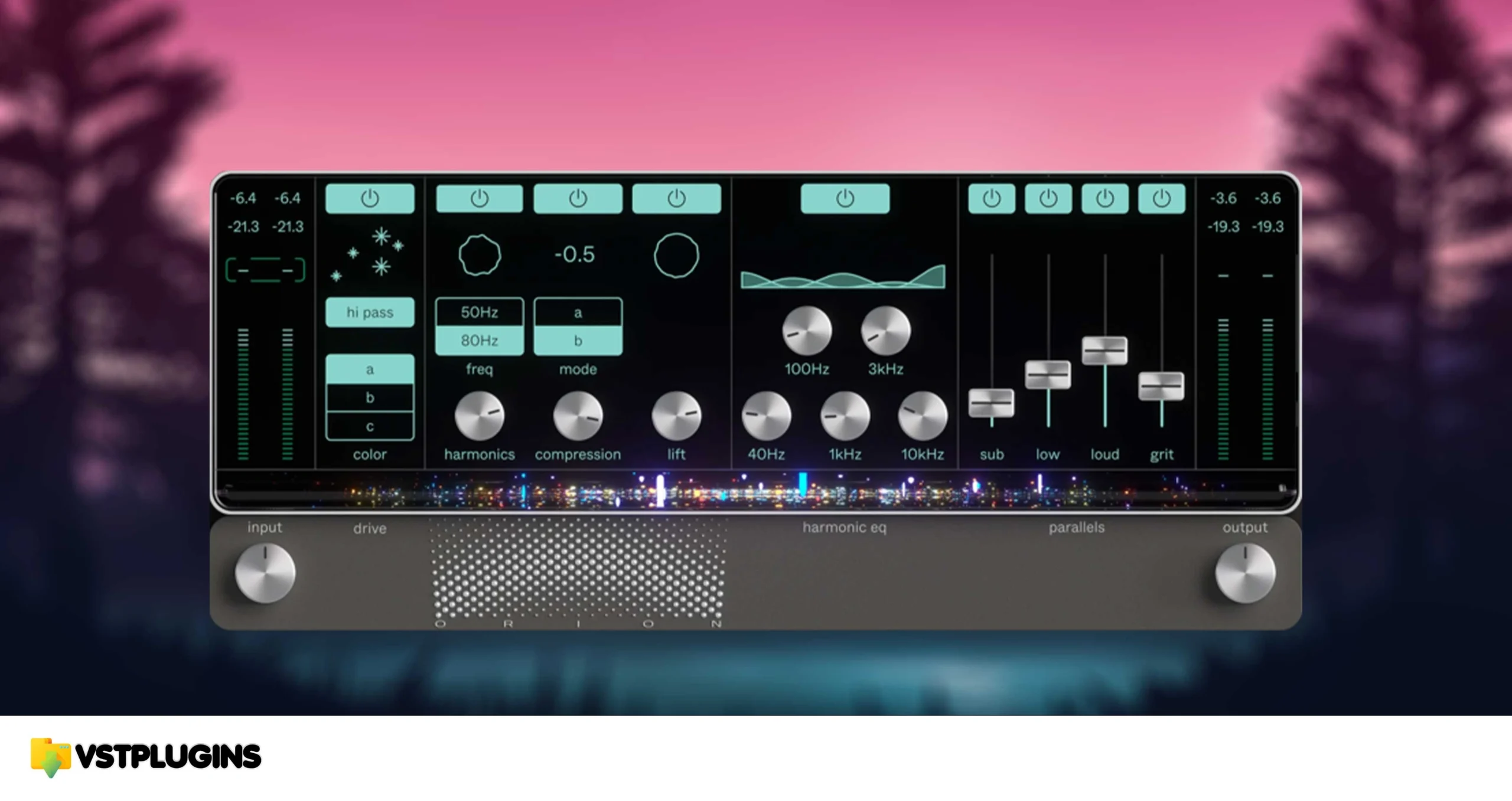Image resolution: width=1512 pixels, height=801 pixels.
Task: Click the drive section label
Action: click(x=370, y=528)
